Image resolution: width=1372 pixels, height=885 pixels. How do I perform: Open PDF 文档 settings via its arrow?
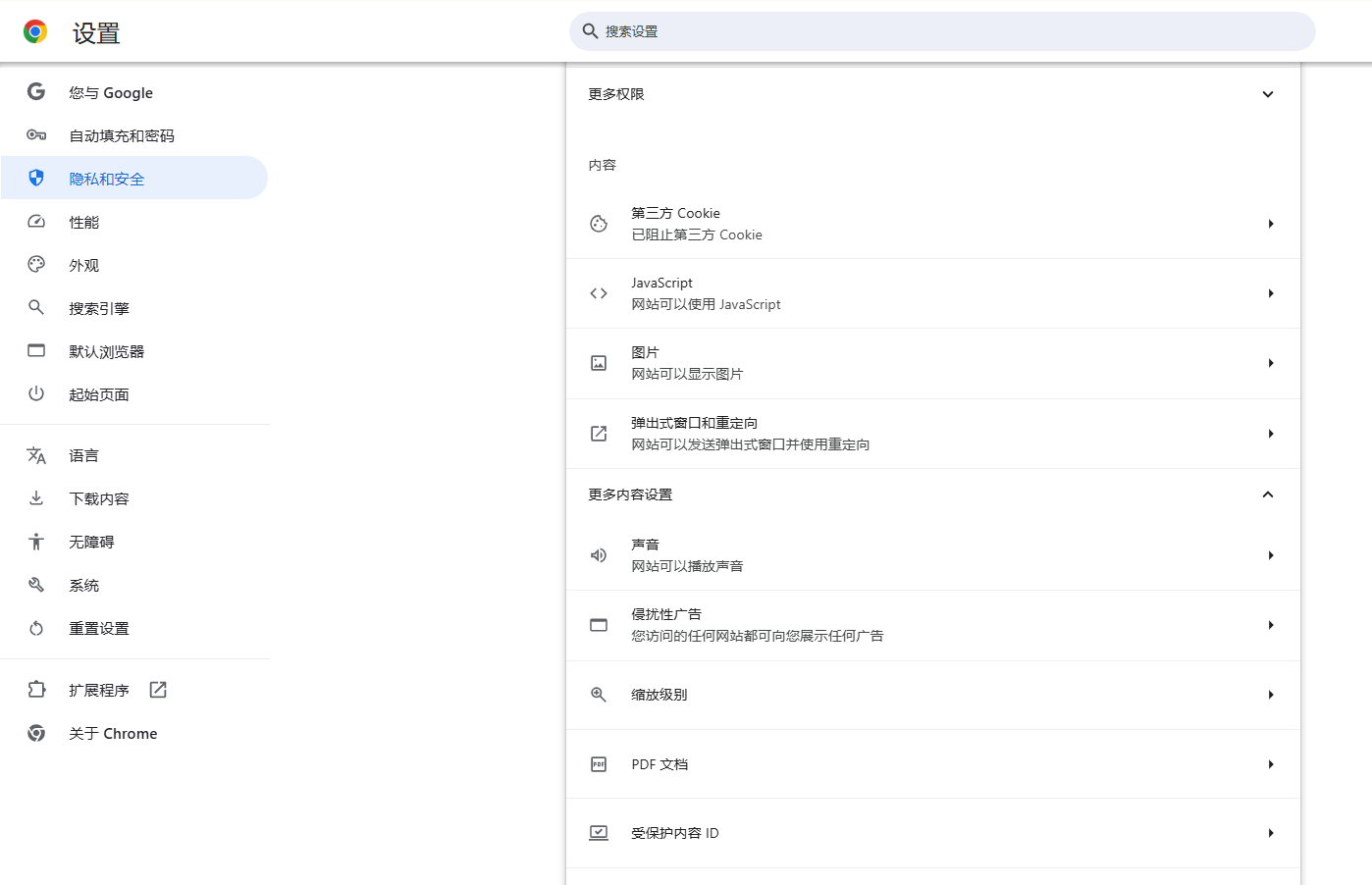click(1271, 764)
